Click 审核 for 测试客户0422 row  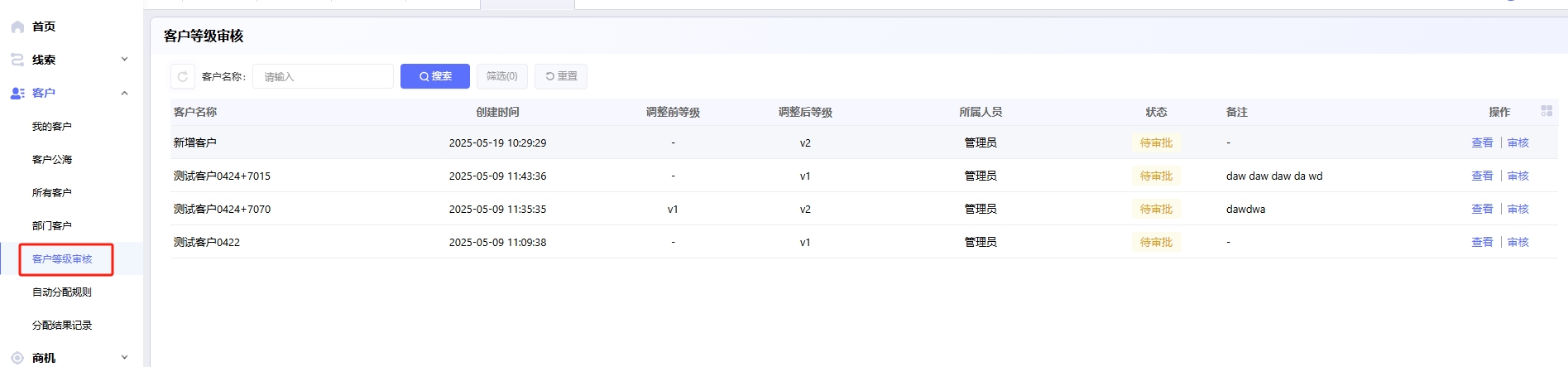(x=1518, y=242)
